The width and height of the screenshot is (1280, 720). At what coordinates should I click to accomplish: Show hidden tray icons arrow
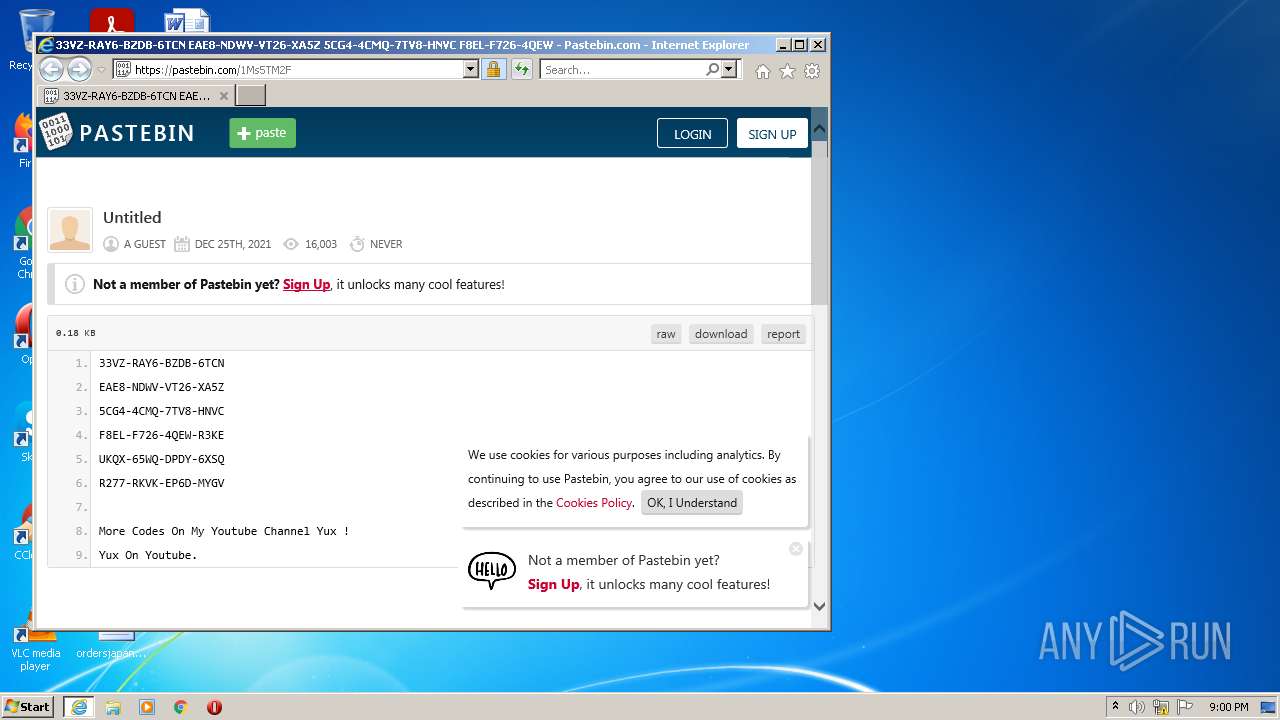pos(1115,707)
